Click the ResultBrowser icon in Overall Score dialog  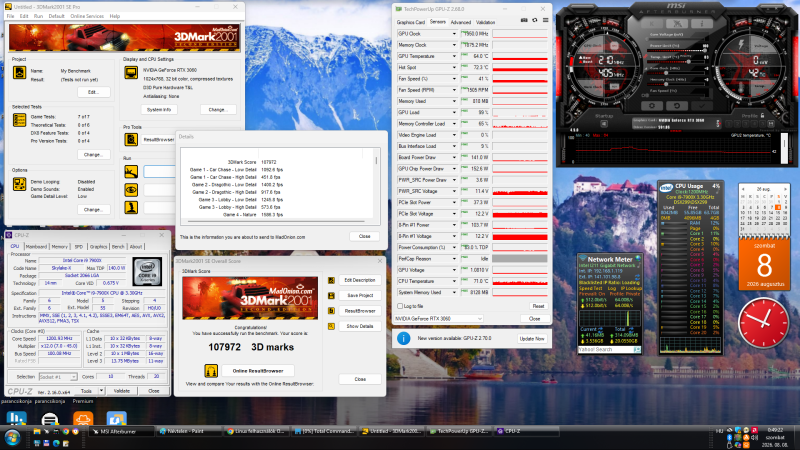[x=331, y=311]
